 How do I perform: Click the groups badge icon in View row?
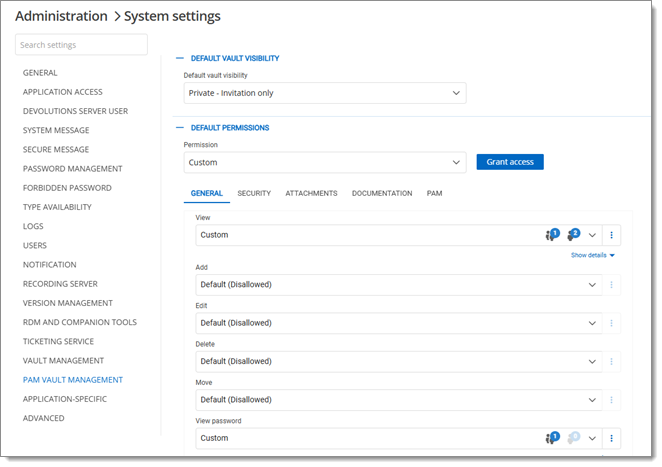(x=573, y=235)
